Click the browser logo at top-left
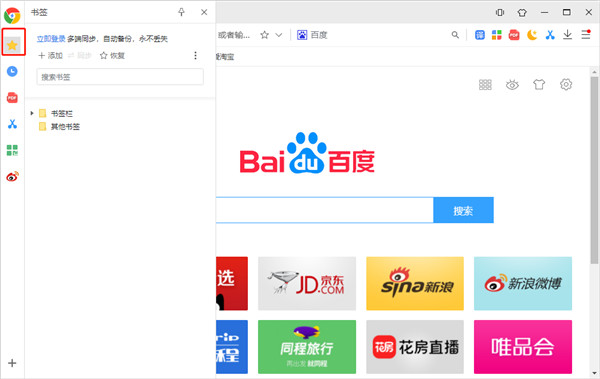The height and width of the screenshot is (379, 600). (12, 15)
